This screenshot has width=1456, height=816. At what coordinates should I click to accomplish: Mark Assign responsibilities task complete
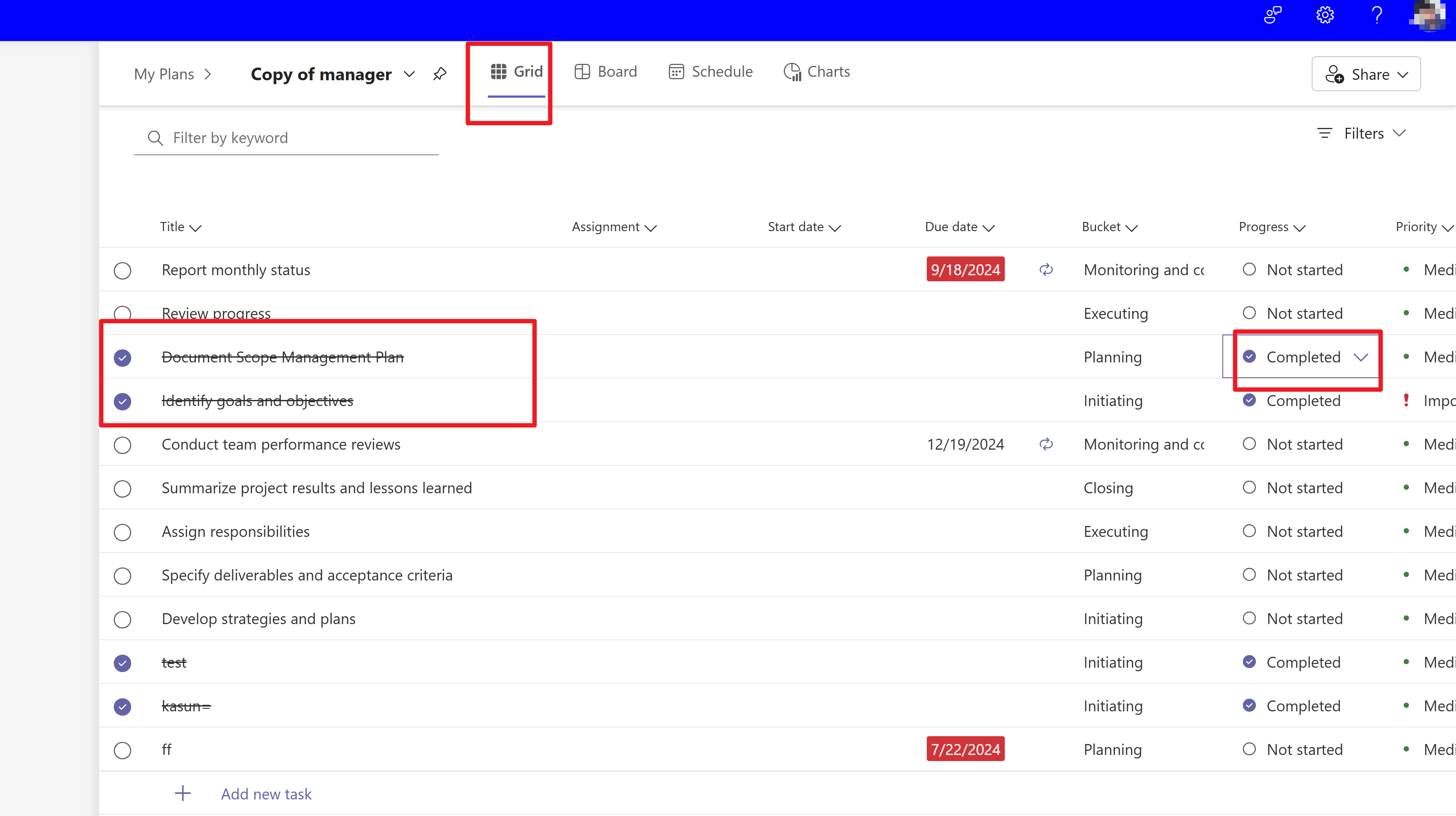[122, 532]
